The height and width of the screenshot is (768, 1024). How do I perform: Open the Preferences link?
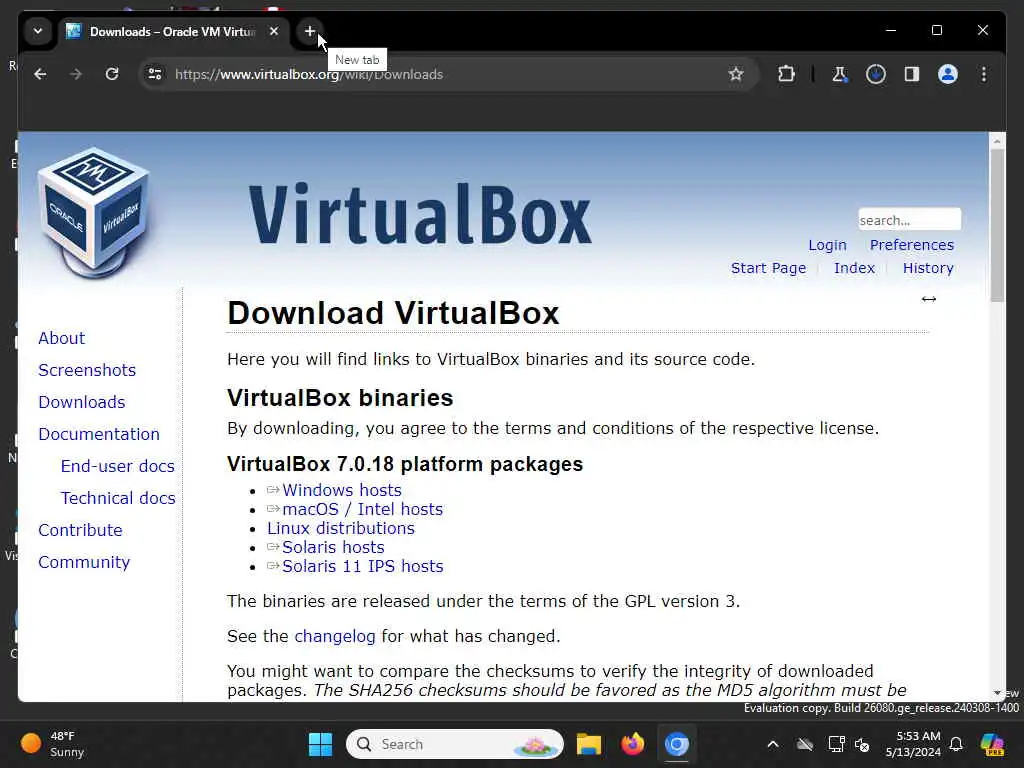(x=912, y=245)
